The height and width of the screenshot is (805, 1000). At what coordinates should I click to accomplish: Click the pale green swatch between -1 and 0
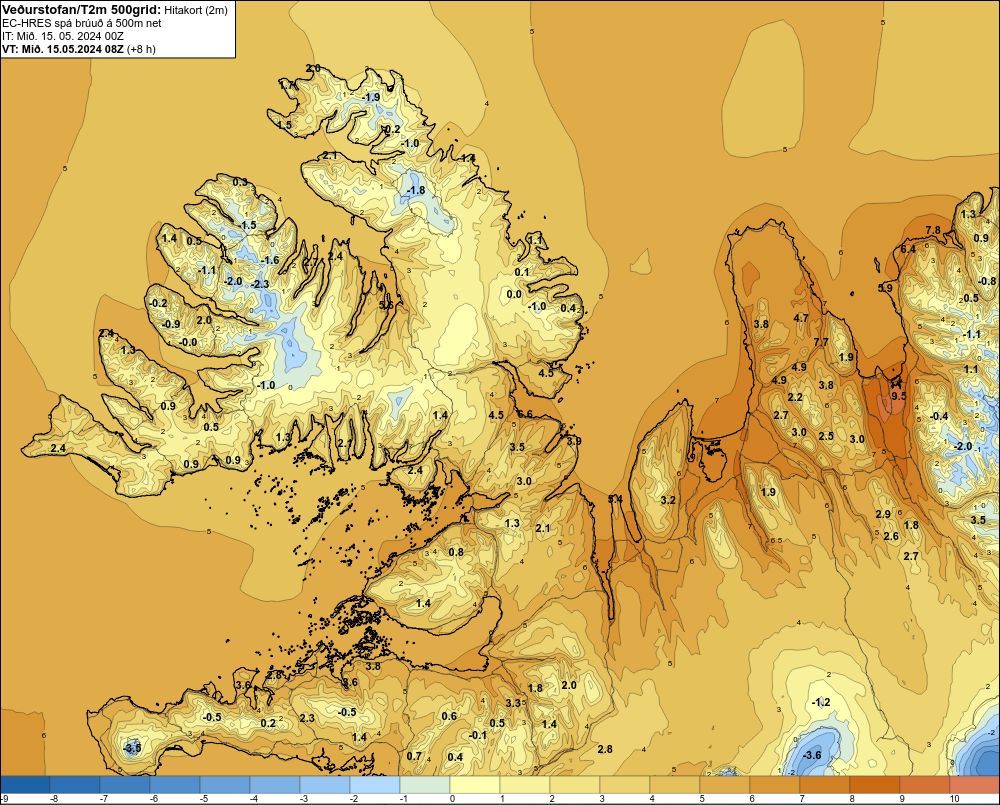(x=425, y=784)
